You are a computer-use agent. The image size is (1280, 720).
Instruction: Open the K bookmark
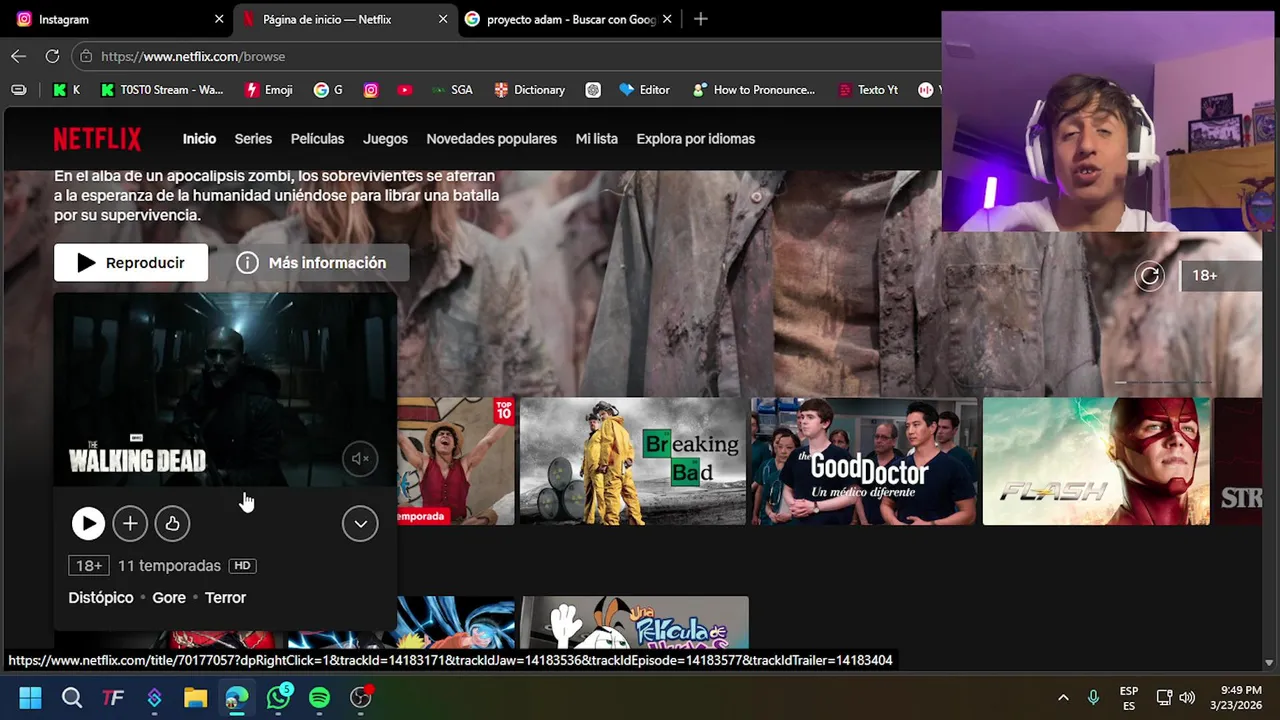(x=66, y=90)
